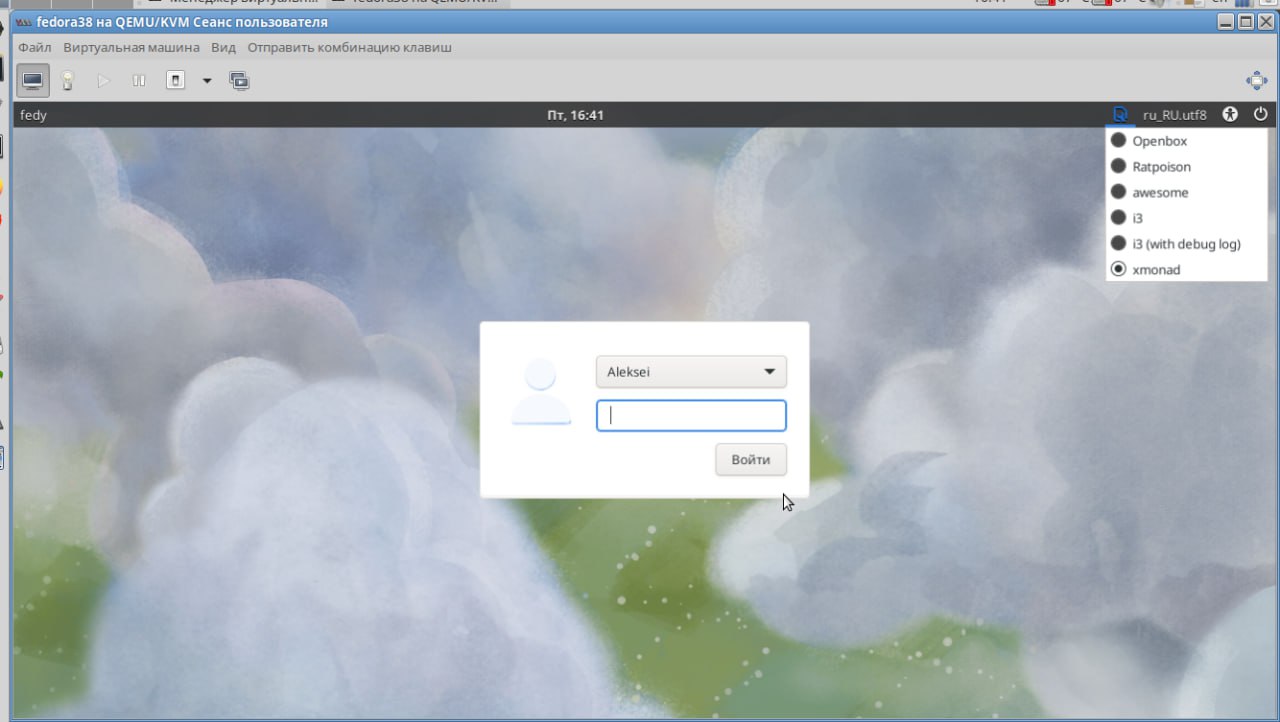The height and width of the screenshot is (722, 1280).
Task: Choose the plain i3 session
Action: click(x=1186, y=217)
